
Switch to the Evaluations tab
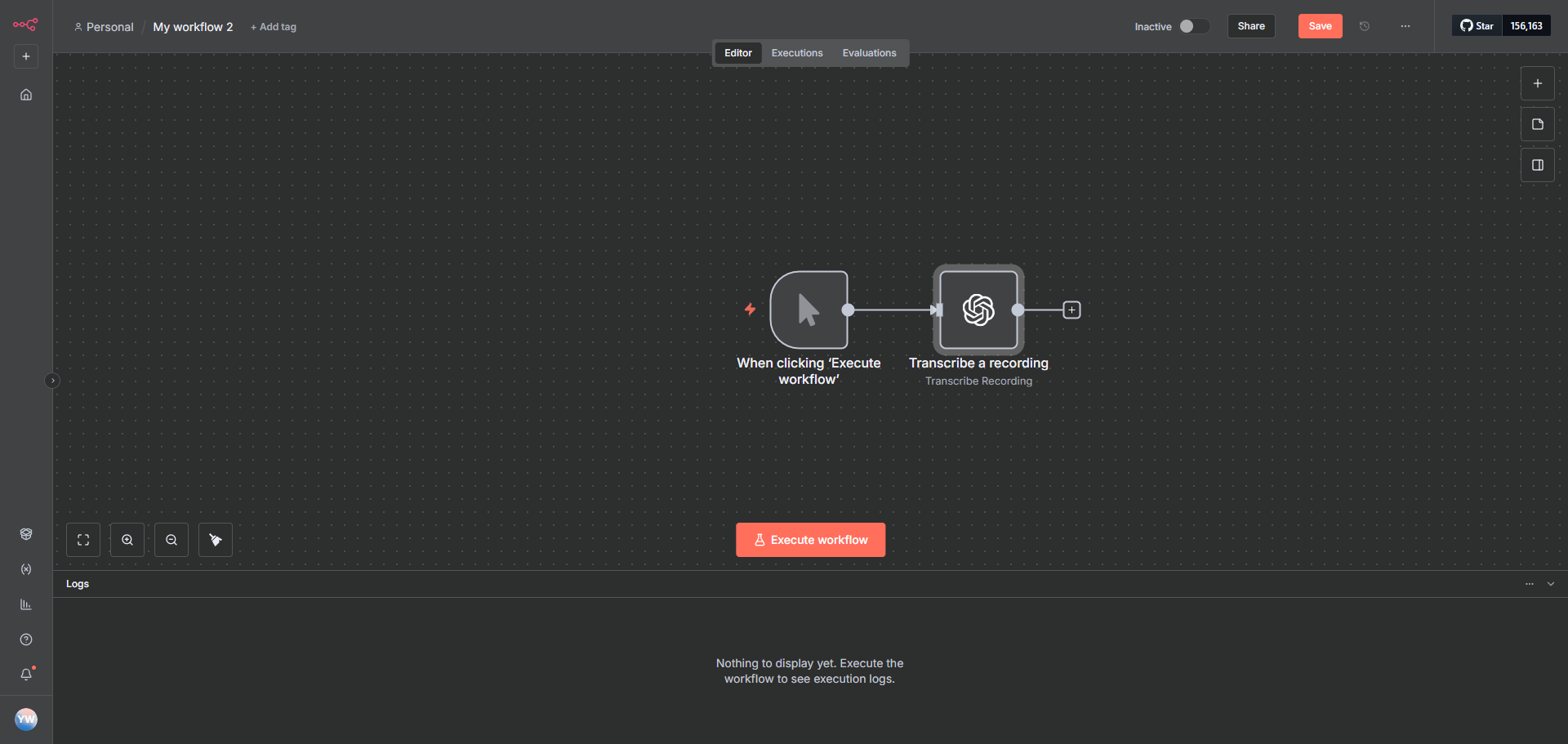[x=869, y=53]
